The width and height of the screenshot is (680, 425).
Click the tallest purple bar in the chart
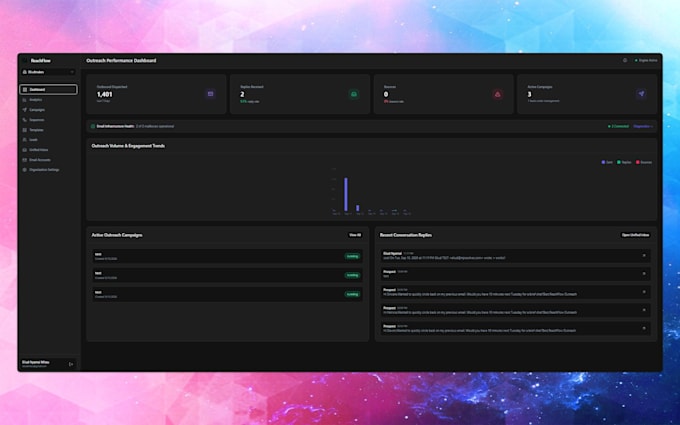[346, 194]
